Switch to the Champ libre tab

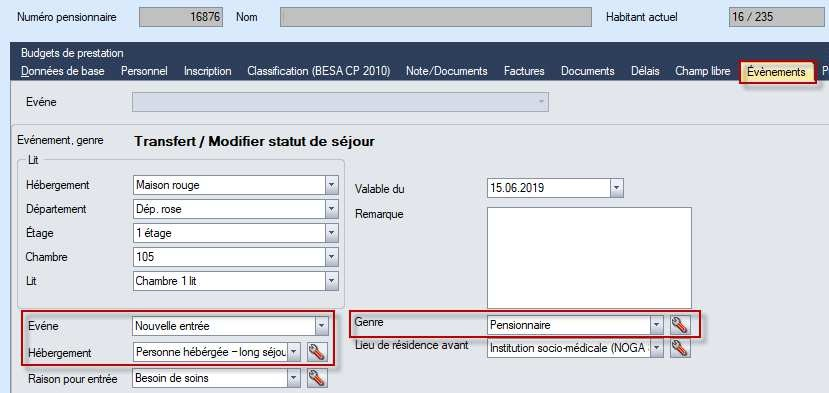click(x=702, y=71)
